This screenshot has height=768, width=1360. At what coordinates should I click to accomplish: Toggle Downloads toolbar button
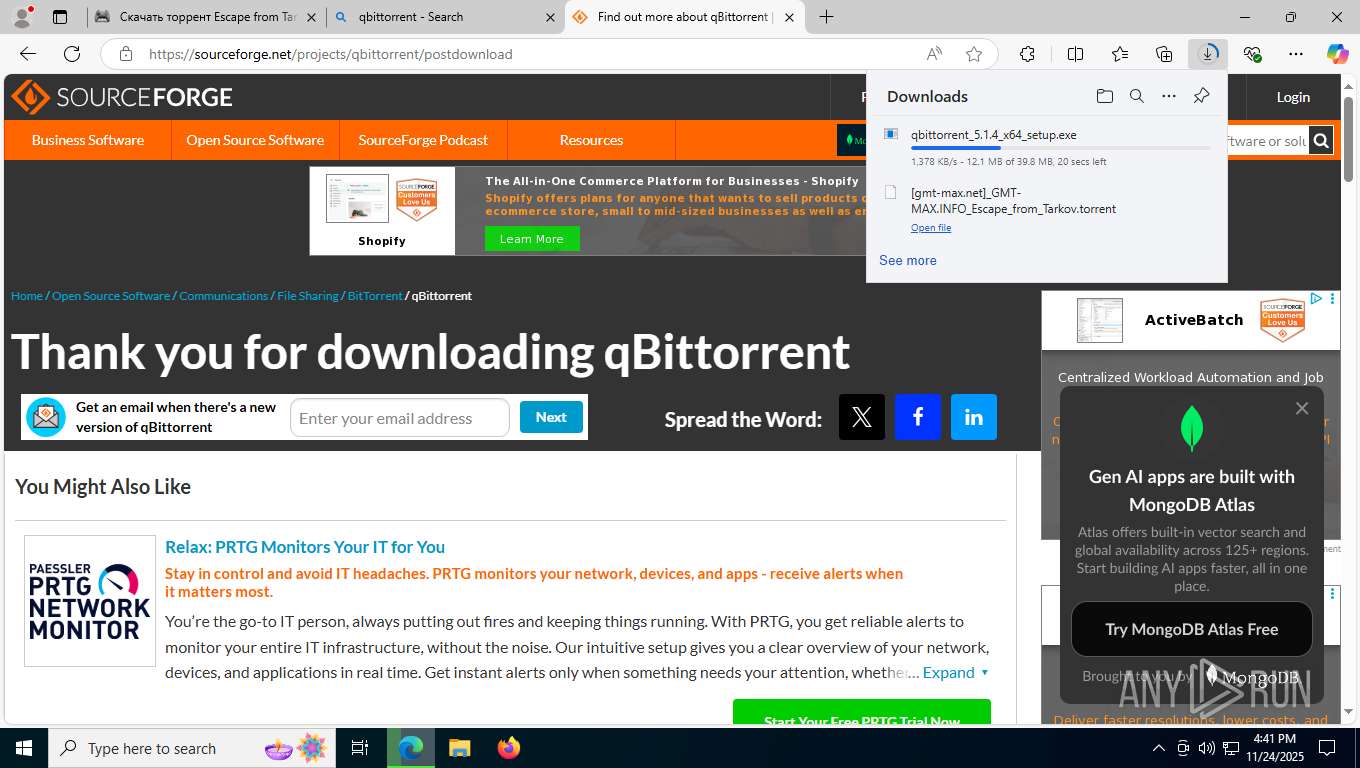(1208, 54)
